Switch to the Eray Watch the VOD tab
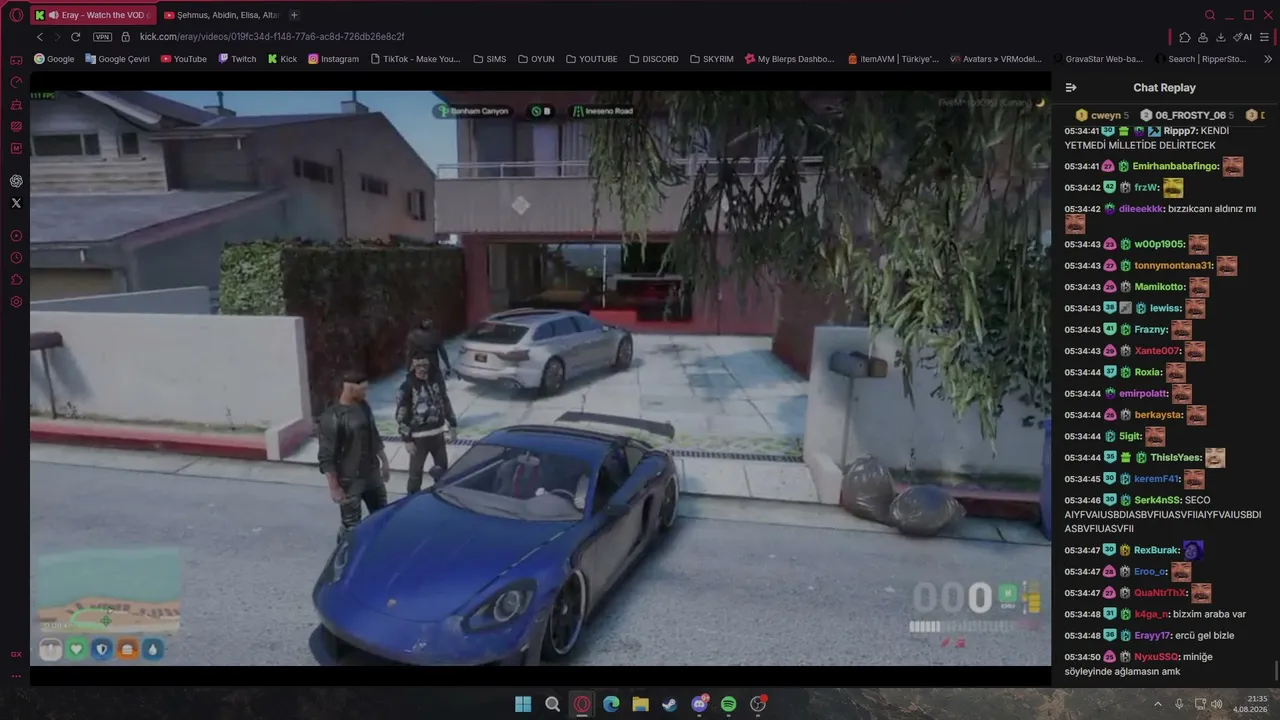Image resolution: width=1280 pixels, height=720 pixels. (x=92, y=15)
